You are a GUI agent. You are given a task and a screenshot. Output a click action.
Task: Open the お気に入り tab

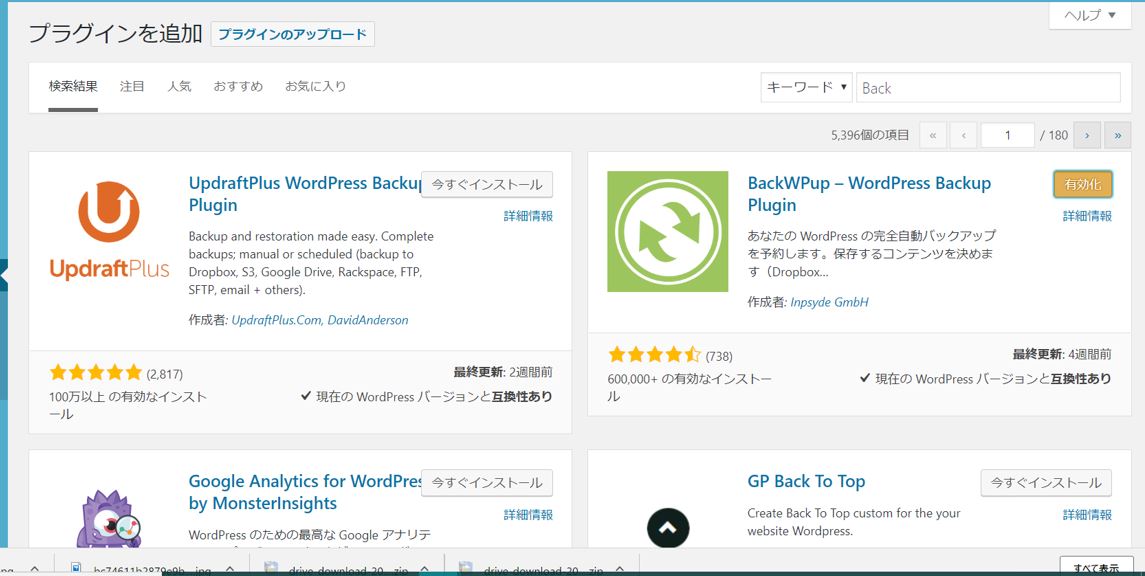(x=315, y=86)
